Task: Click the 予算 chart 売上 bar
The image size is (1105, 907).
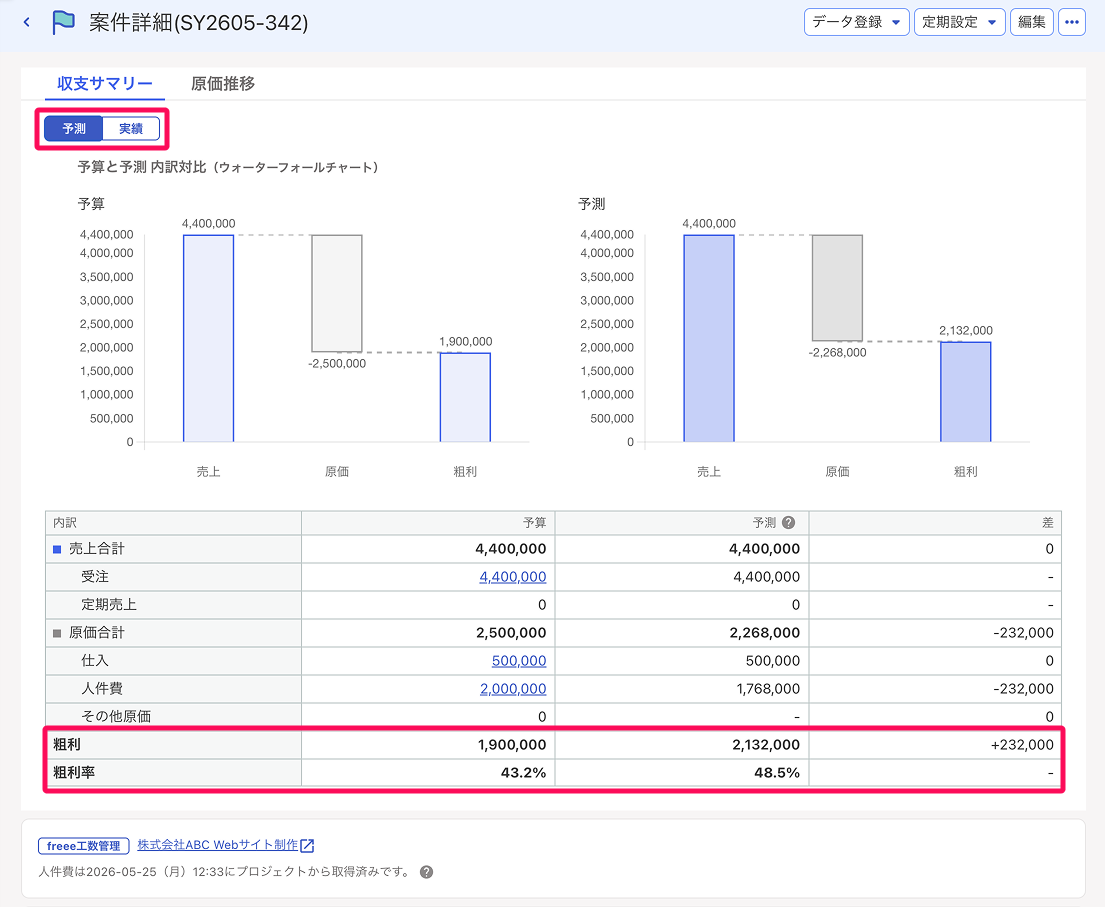Action: click(209, 338)
